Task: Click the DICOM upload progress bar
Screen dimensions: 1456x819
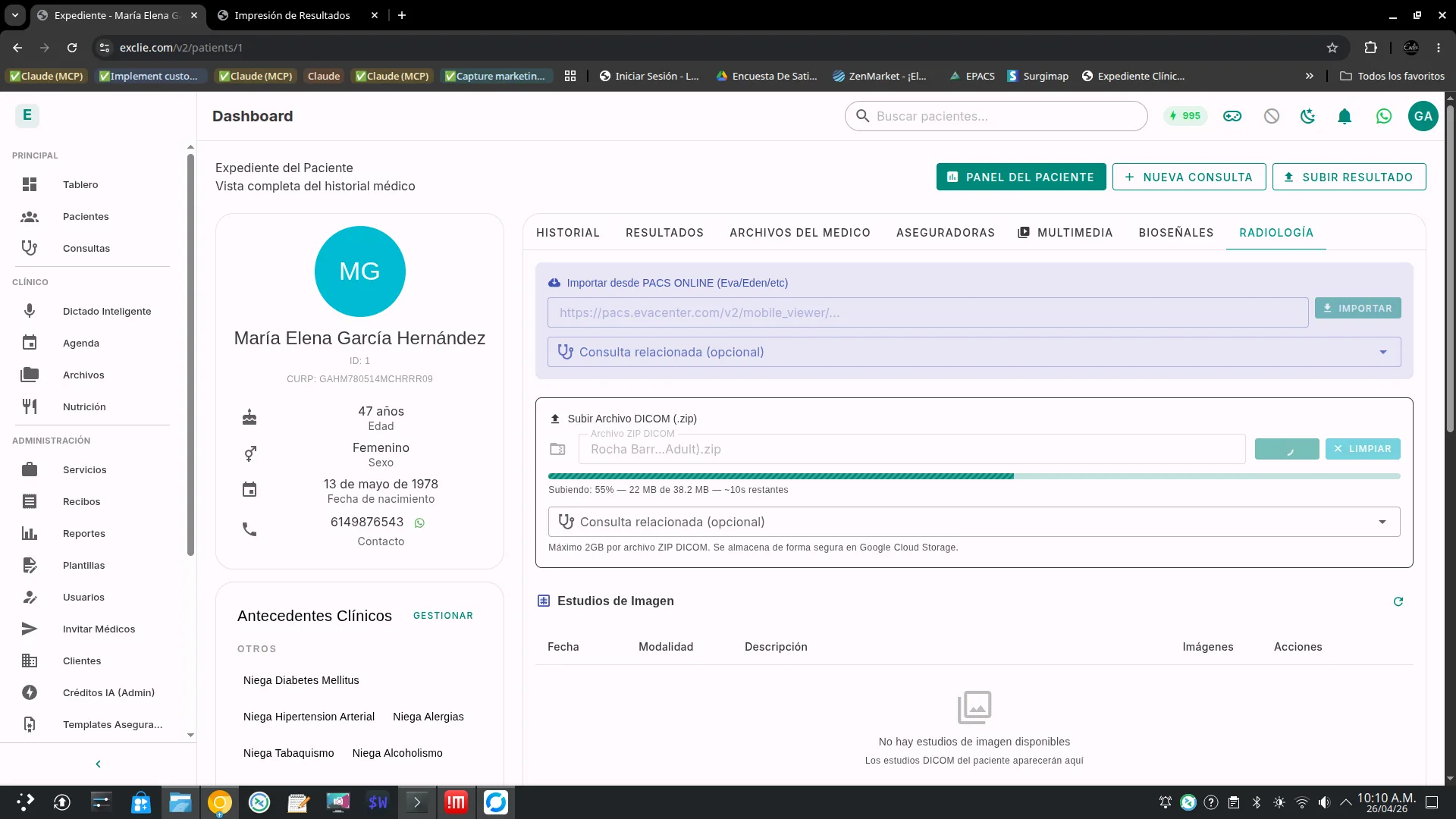Action: coord(974,476)
